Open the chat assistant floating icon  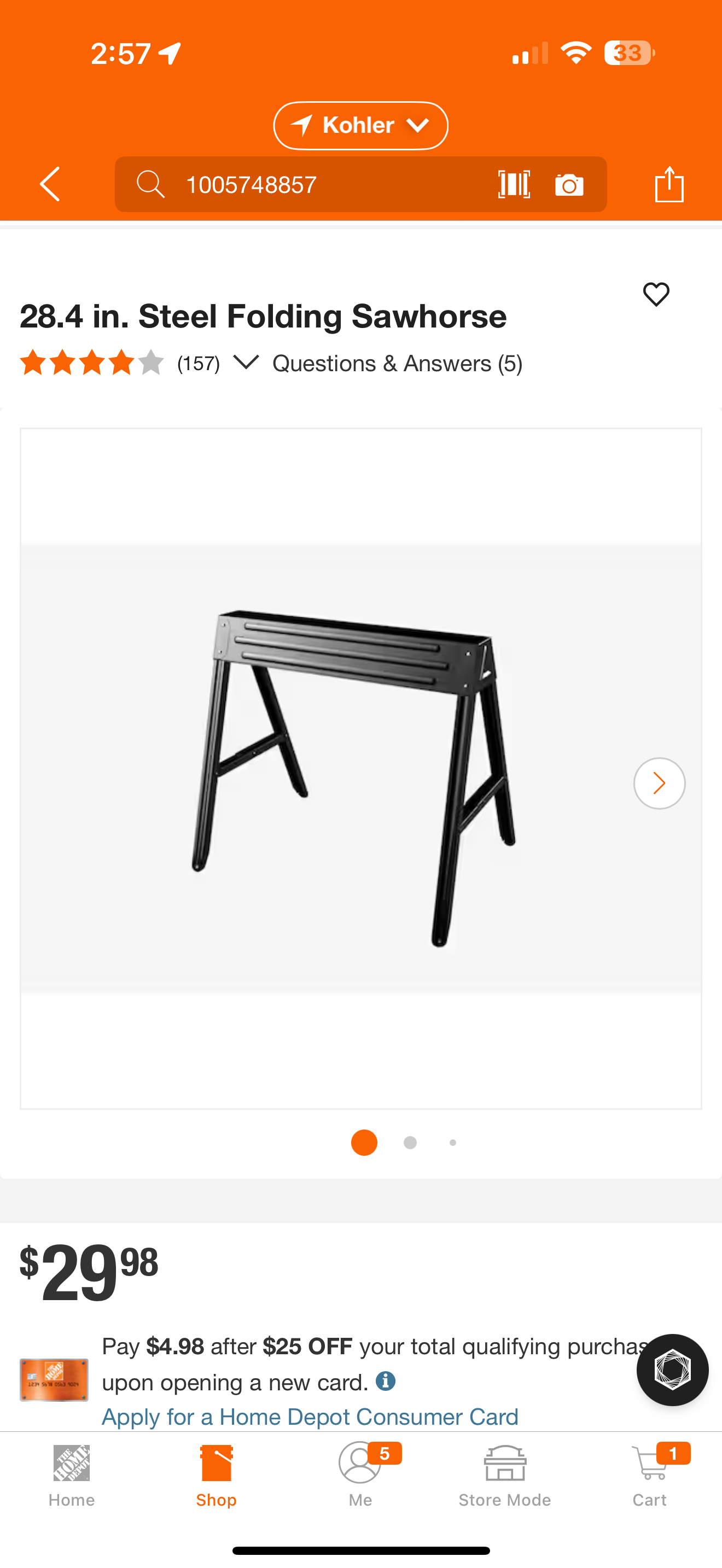point(672,1370)
